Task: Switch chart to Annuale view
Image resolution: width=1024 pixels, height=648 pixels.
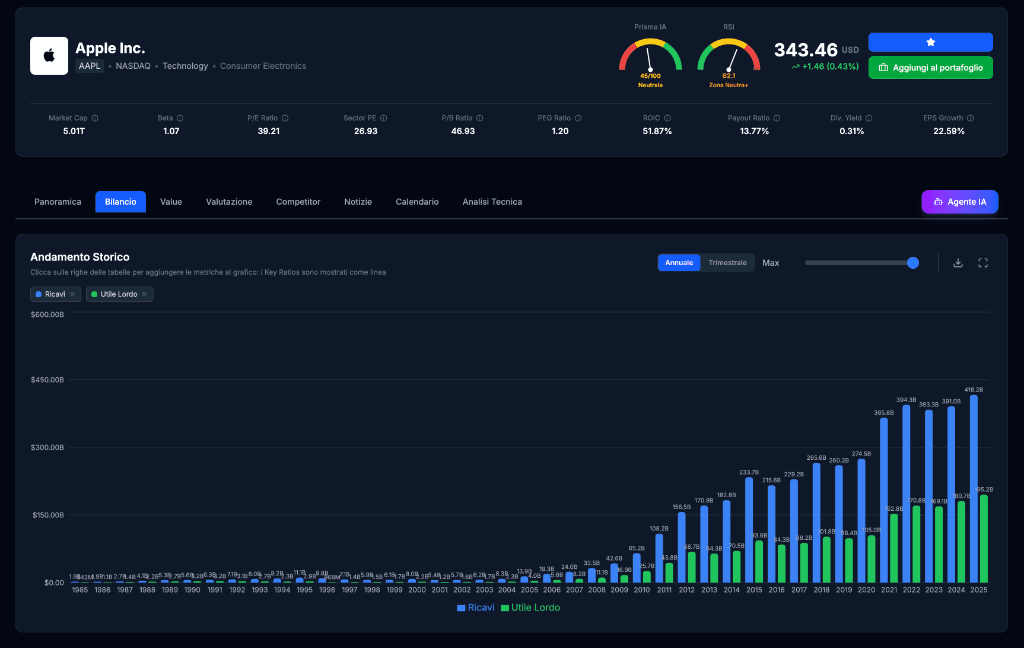Action: [x=679, y=263]
